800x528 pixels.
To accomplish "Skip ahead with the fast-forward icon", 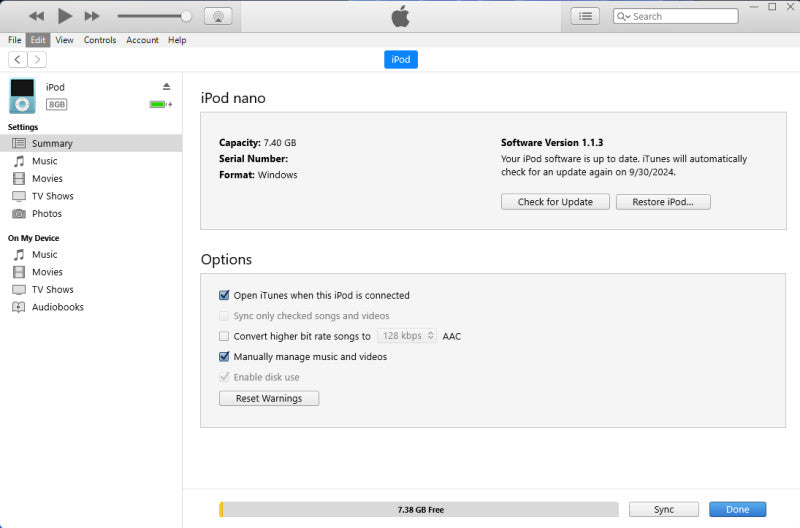I will (x=92, y=16).
